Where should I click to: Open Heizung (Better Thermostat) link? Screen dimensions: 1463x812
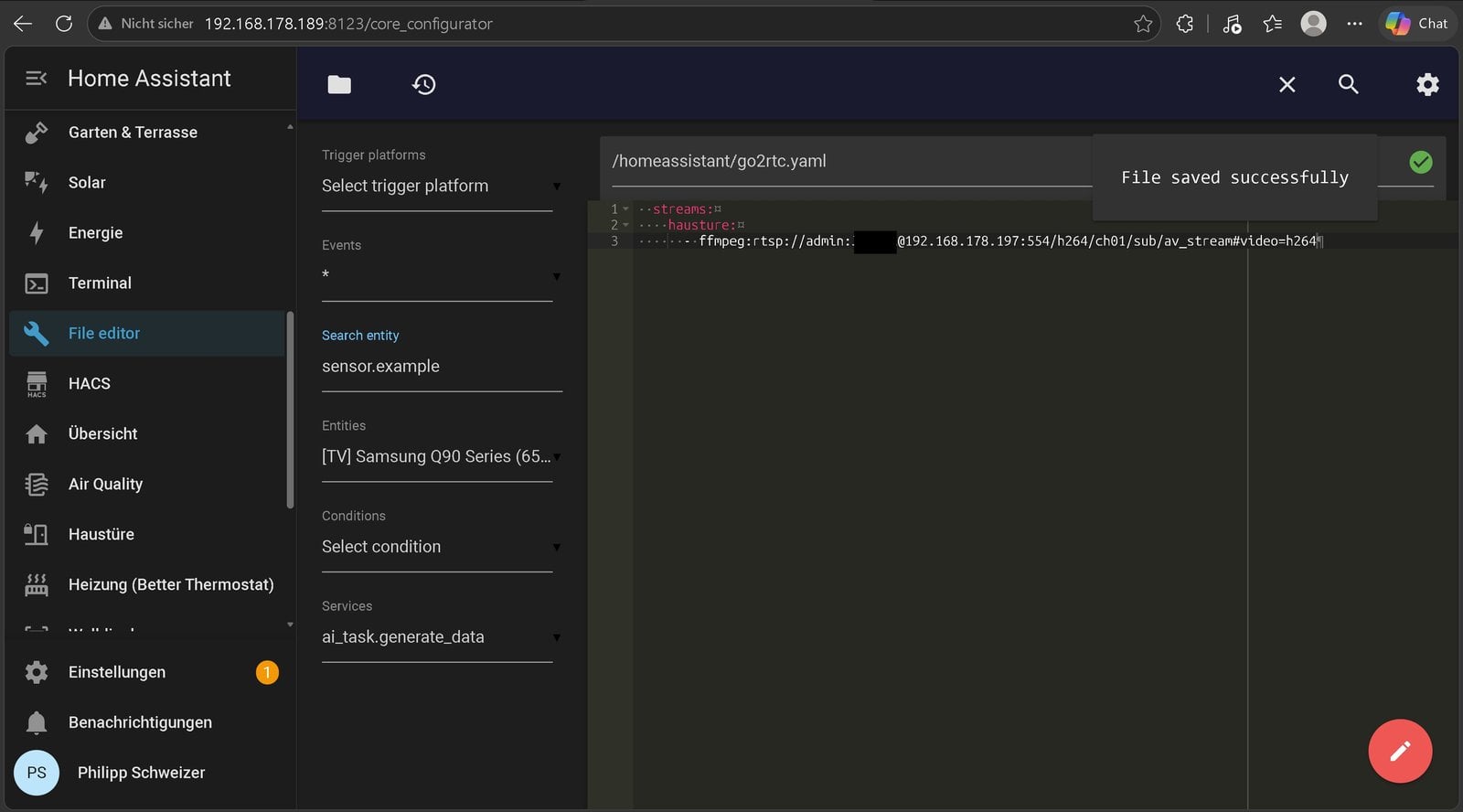[148, 585]
